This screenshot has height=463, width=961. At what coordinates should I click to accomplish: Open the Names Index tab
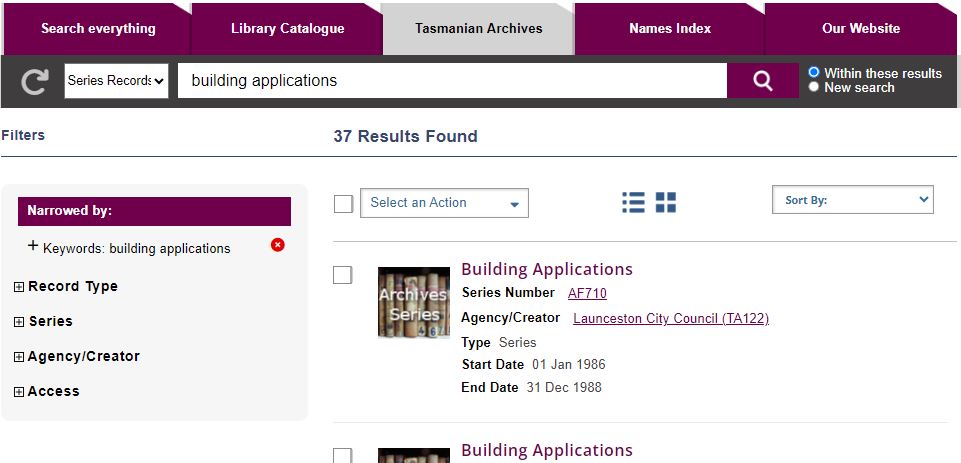point(670,28)
